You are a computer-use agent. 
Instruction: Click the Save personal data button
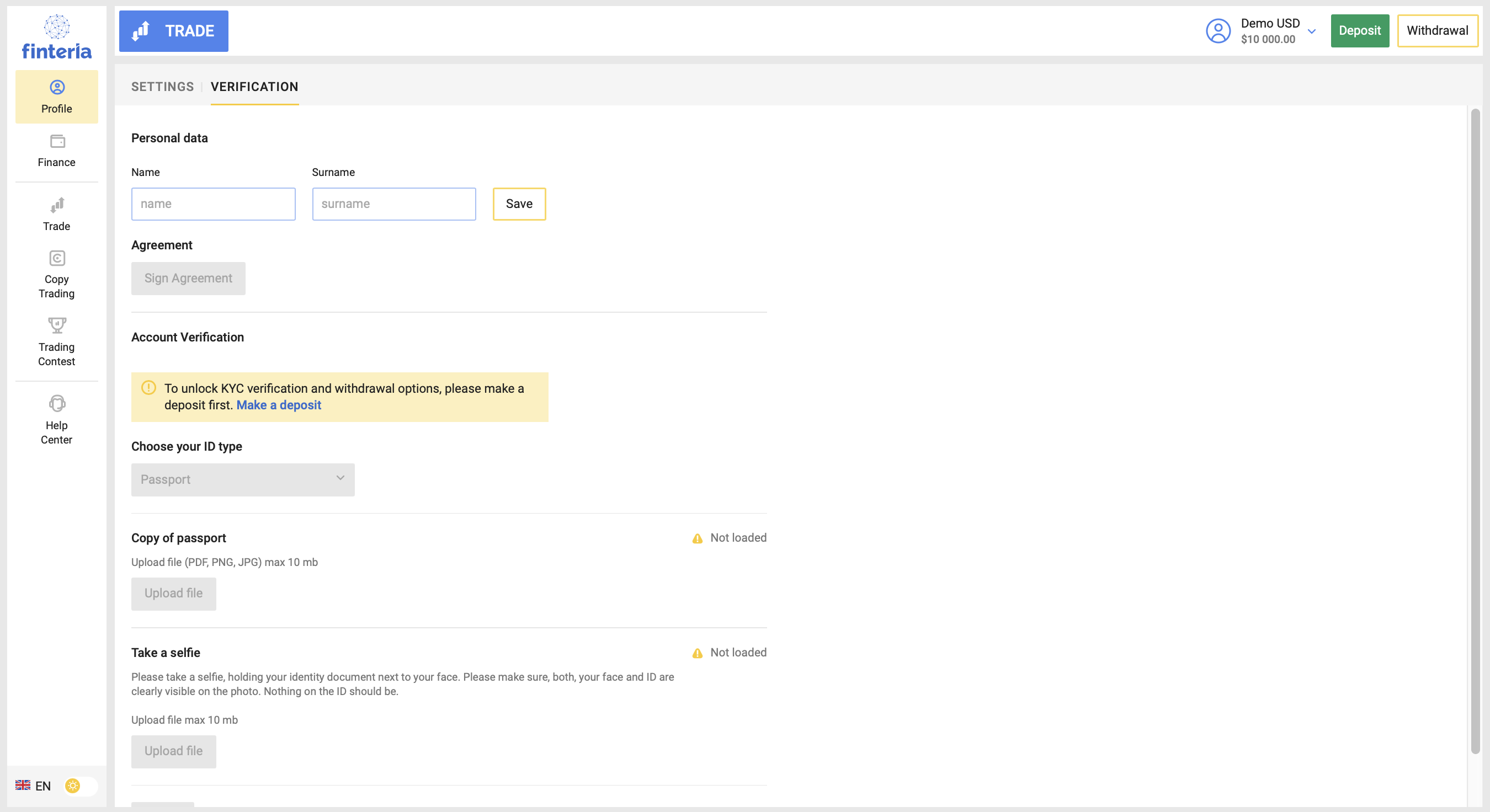(x=519, y=204)
